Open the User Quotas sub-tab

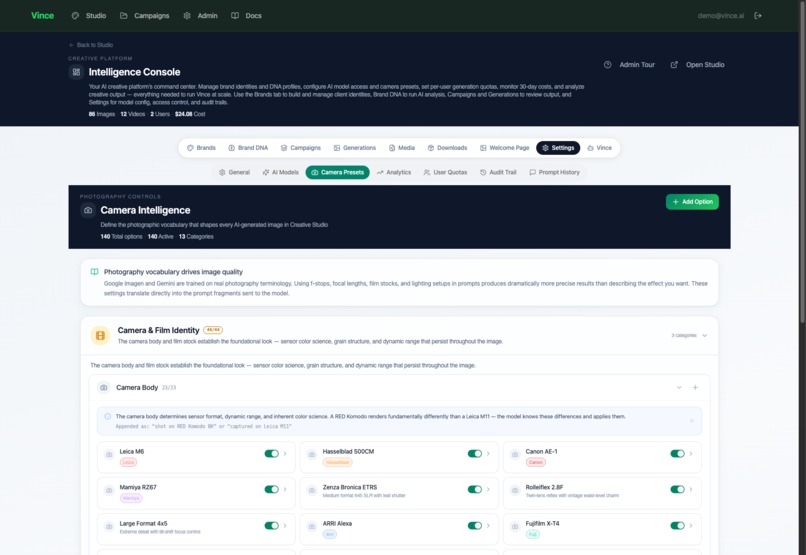click(x=445, y=172)
